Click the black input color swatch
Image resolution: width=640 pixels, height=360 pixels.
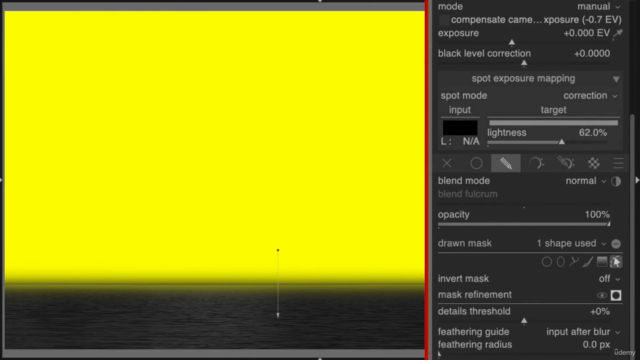pyautogui.click(x=460, y=128)
